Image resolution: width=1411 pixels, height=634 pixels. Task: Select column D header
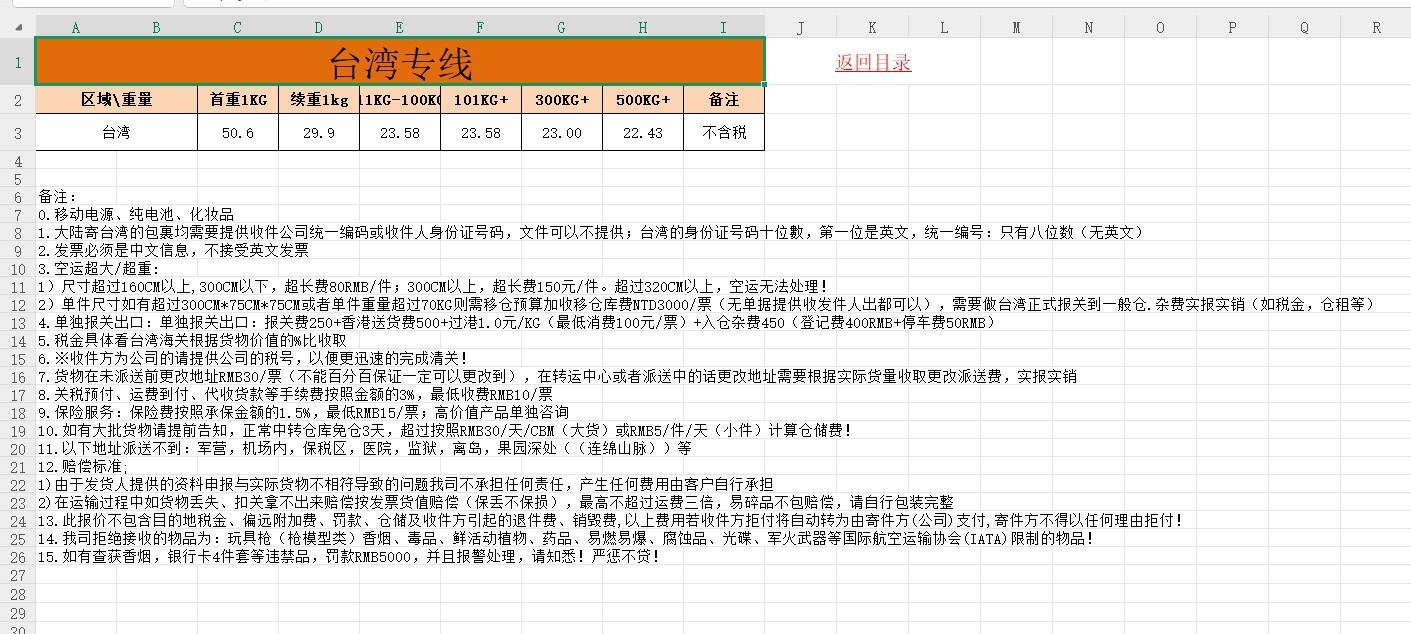point(319,28)
